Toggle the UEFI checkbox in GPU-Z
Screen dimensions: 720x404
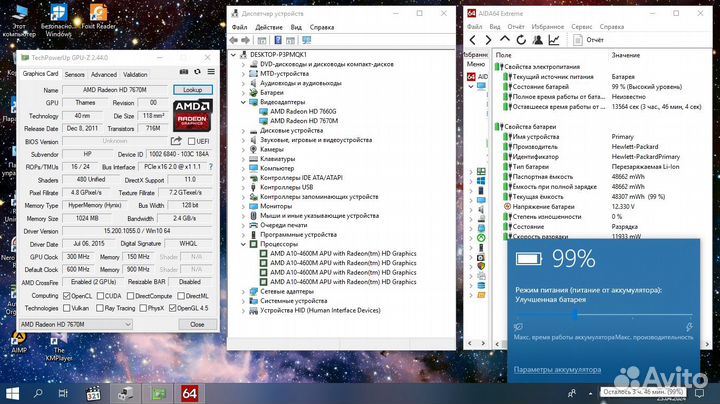coord(189,141)
